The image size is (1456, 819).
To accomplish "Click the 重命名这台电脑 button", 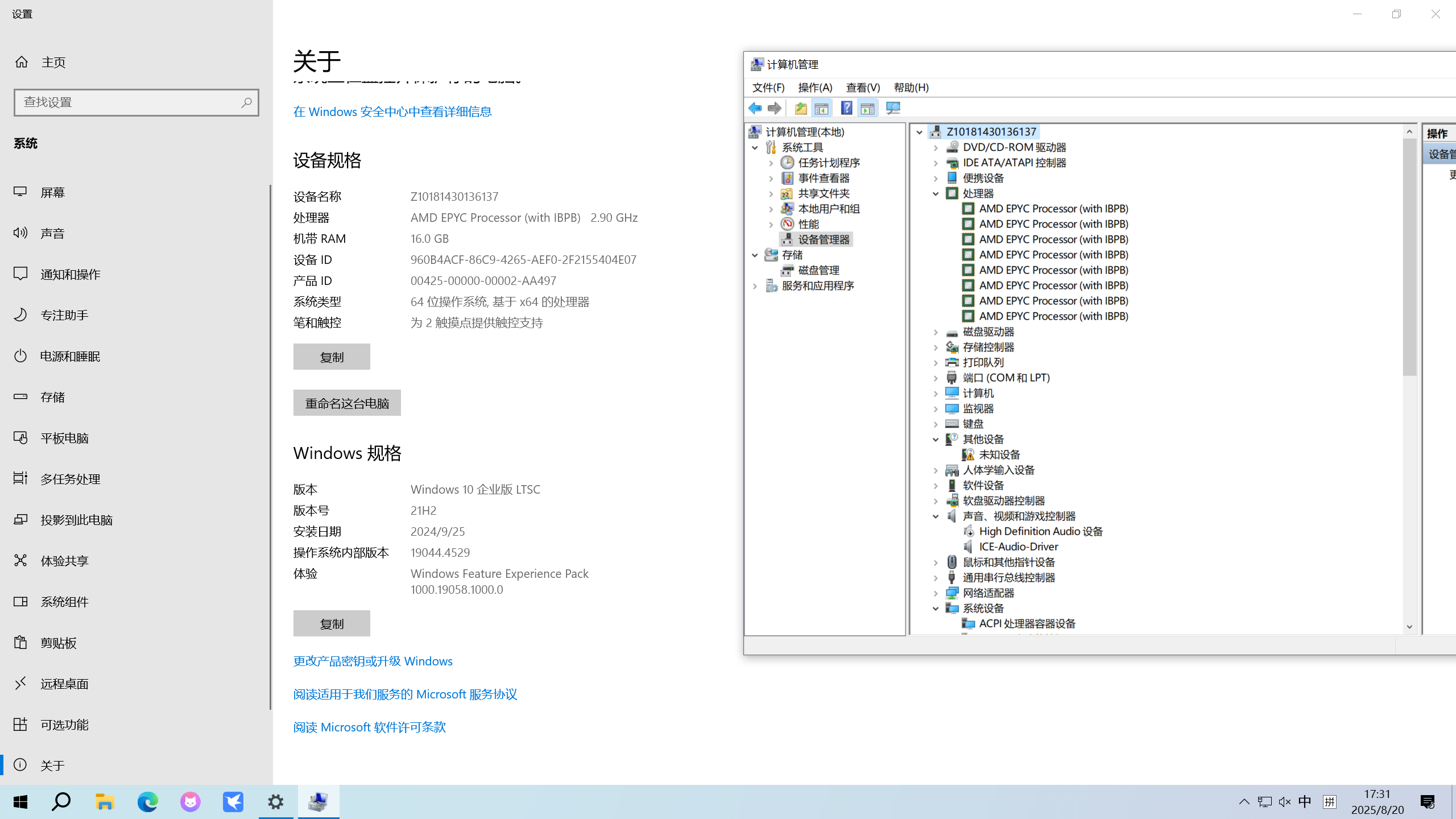I will [347, 403].
